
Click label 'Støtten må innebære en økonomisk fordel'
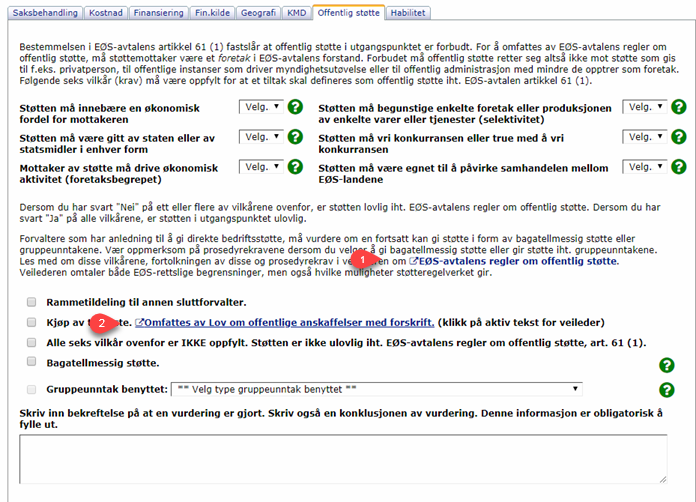pos(110,114)
